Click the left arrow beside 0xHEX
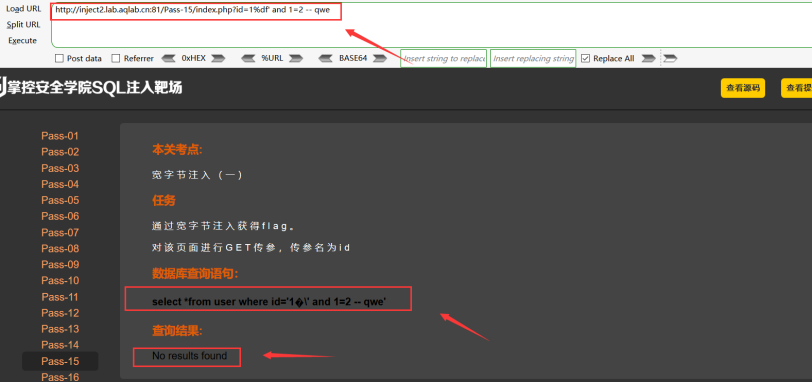812x382 pixels. [169, 58]
